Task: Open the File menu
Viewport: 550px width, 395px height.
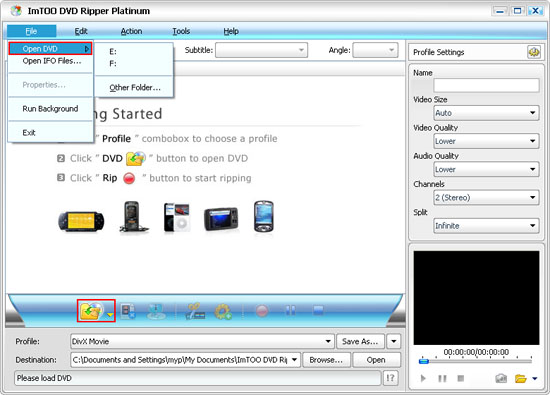Action: pos(31,31)
